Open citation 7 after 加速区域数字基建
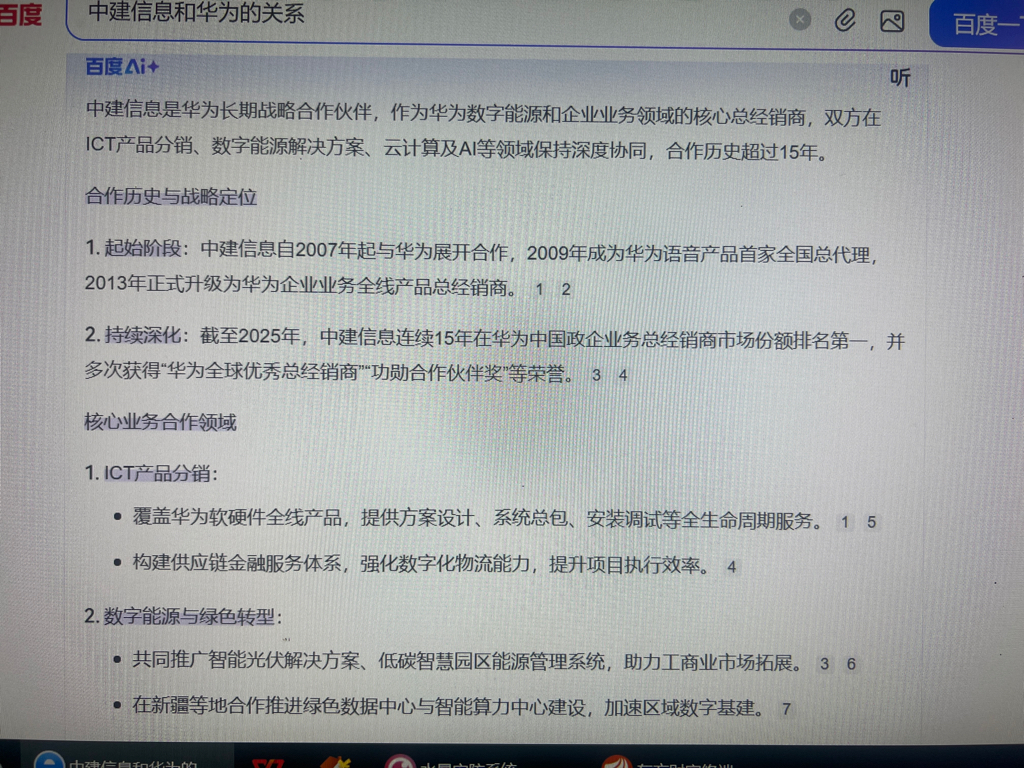Image resolution: width=1024 pixels, height=768 pixels. click(x=786, y=709)
